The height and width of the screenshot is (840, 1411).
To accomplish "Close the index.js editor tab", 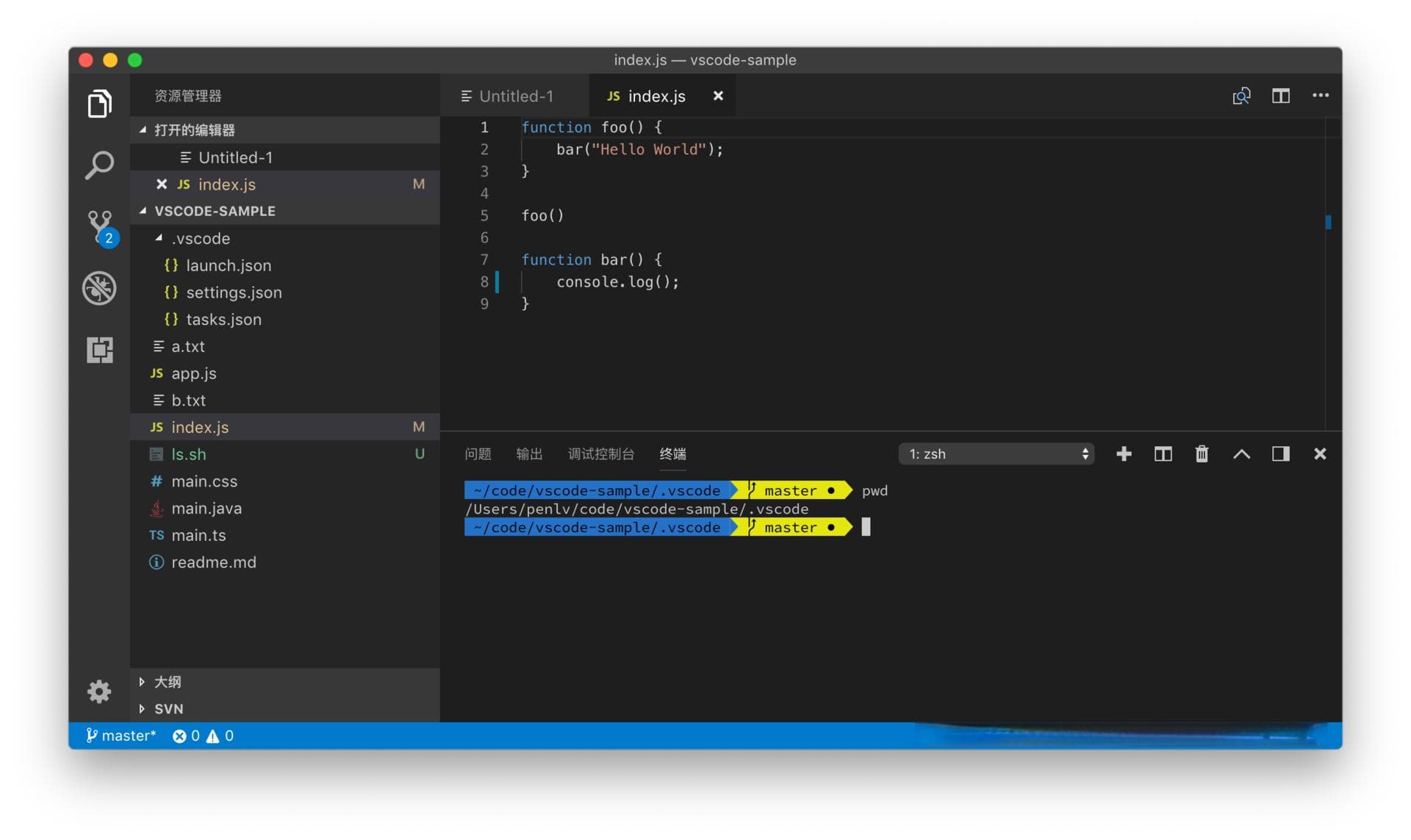I will (x=718, y=96).
